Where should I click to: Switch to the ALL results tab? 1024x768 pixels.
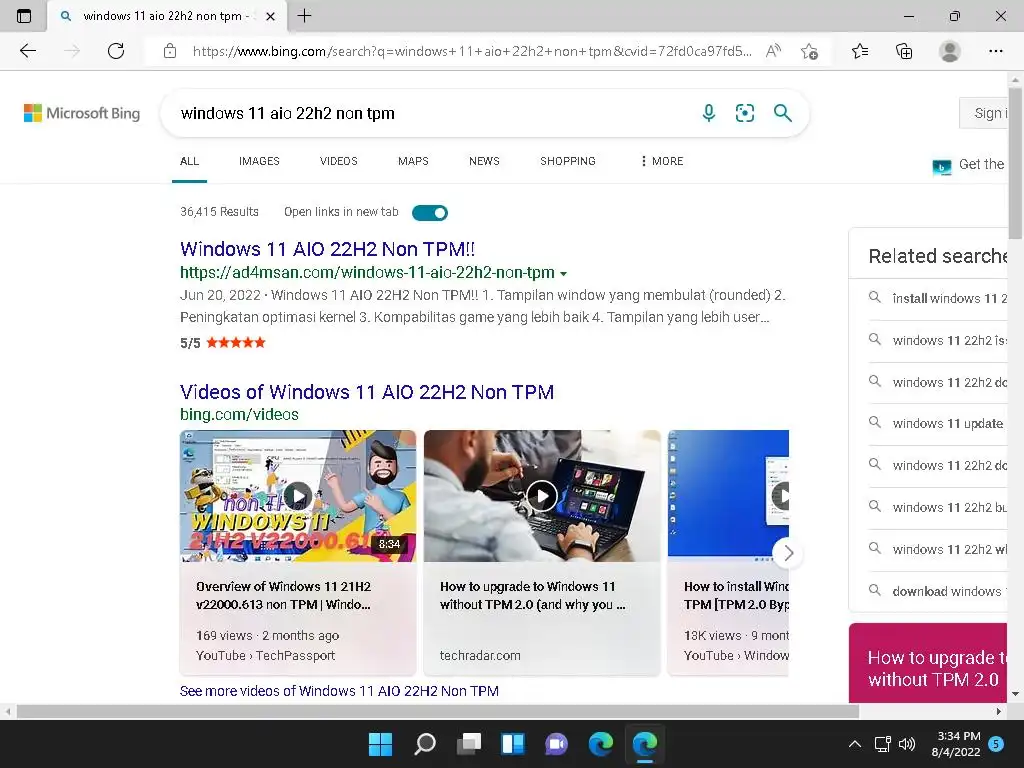[x=189, y=161]
